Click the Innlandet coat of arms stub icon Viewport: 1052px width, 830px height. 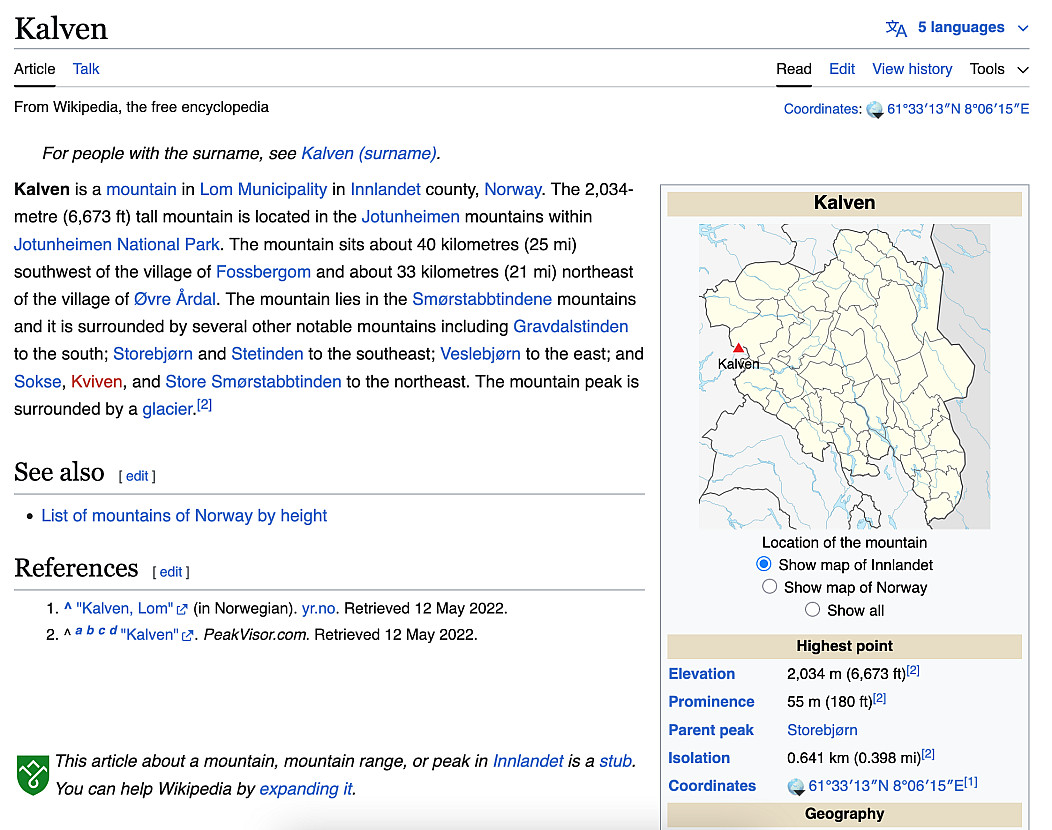[x=32, y=775]
